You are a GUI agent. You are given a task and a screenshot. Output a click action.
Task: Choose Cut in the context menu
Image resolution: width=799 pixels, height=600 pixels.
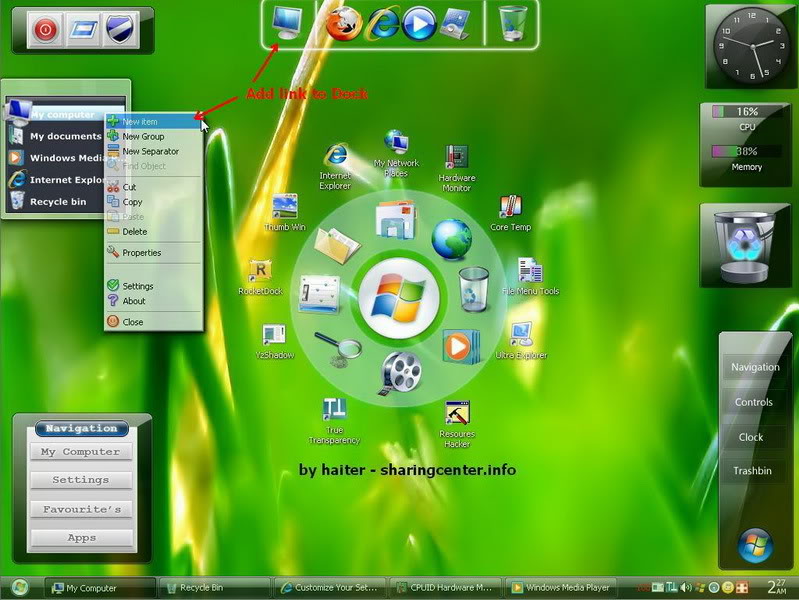coord(153,187)
